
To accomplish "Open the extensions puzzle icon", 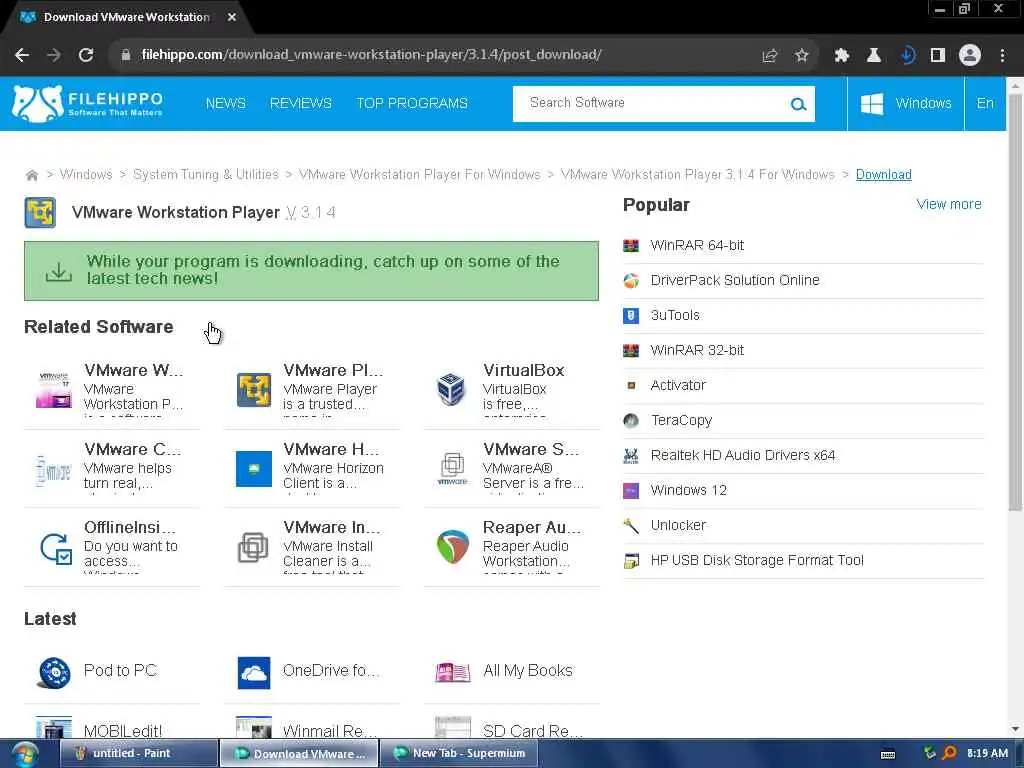I will click(x=841, y=56).
